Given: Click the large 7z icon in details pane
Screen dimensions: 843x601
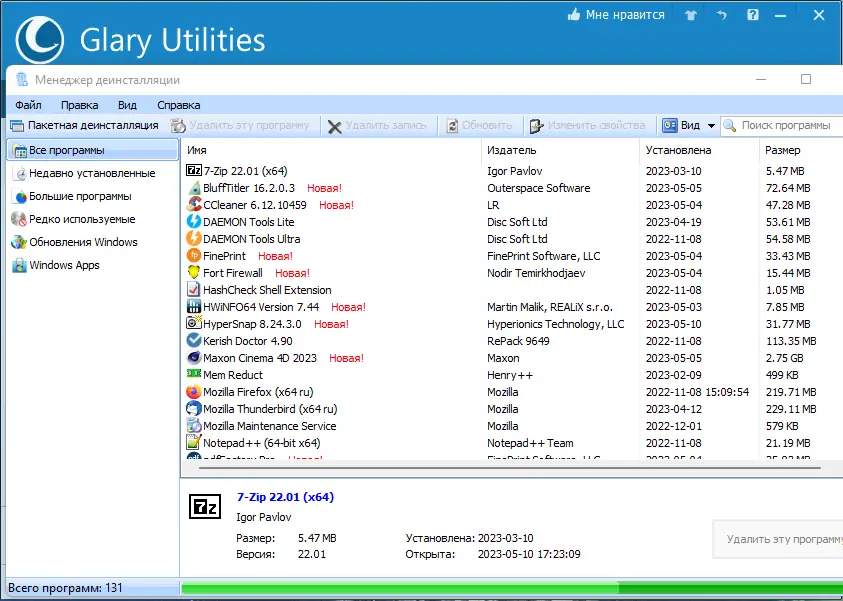Looking at the screenshot, I should (205, 506).
